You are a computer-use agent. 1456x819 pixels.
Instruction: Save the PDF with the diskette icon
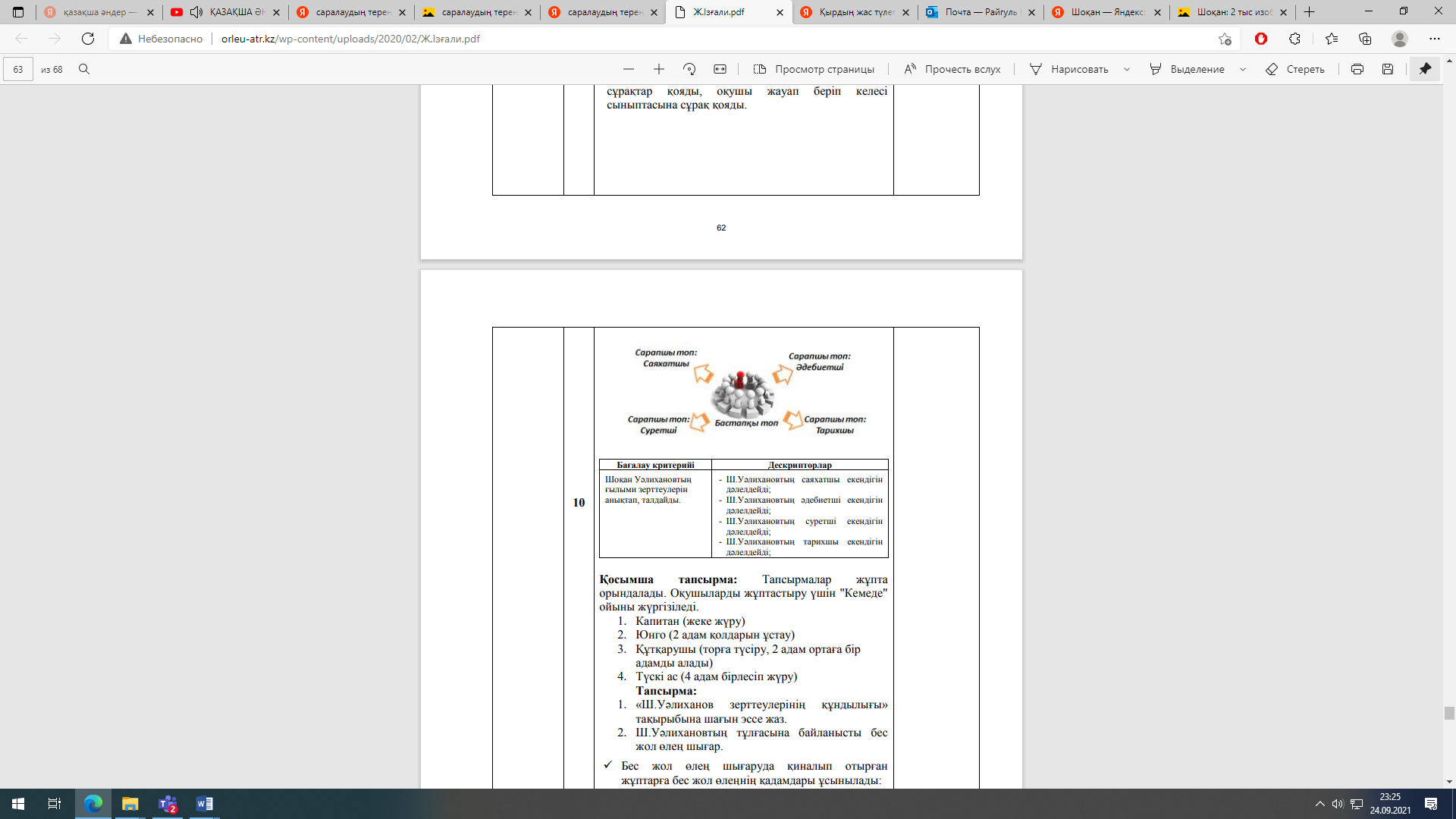[1388, 69]
